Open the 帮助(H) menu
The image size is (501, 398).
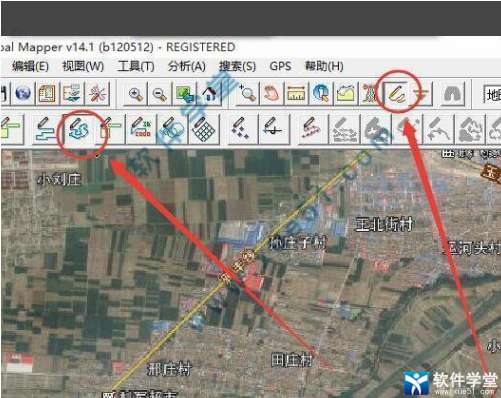point(324,66)
